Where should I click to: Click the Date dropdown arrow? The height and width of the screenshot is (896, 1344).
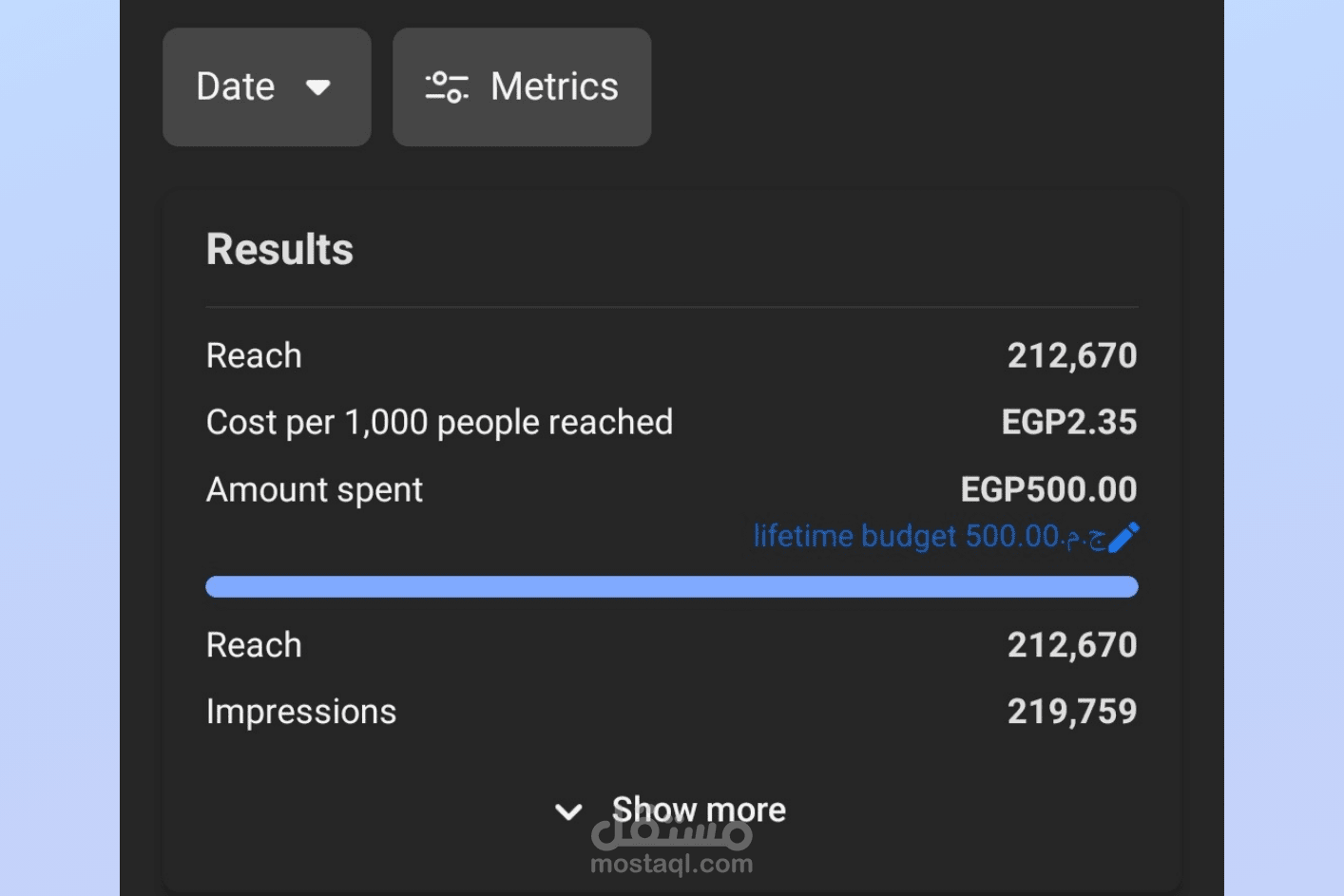click(x=317, y=87)
